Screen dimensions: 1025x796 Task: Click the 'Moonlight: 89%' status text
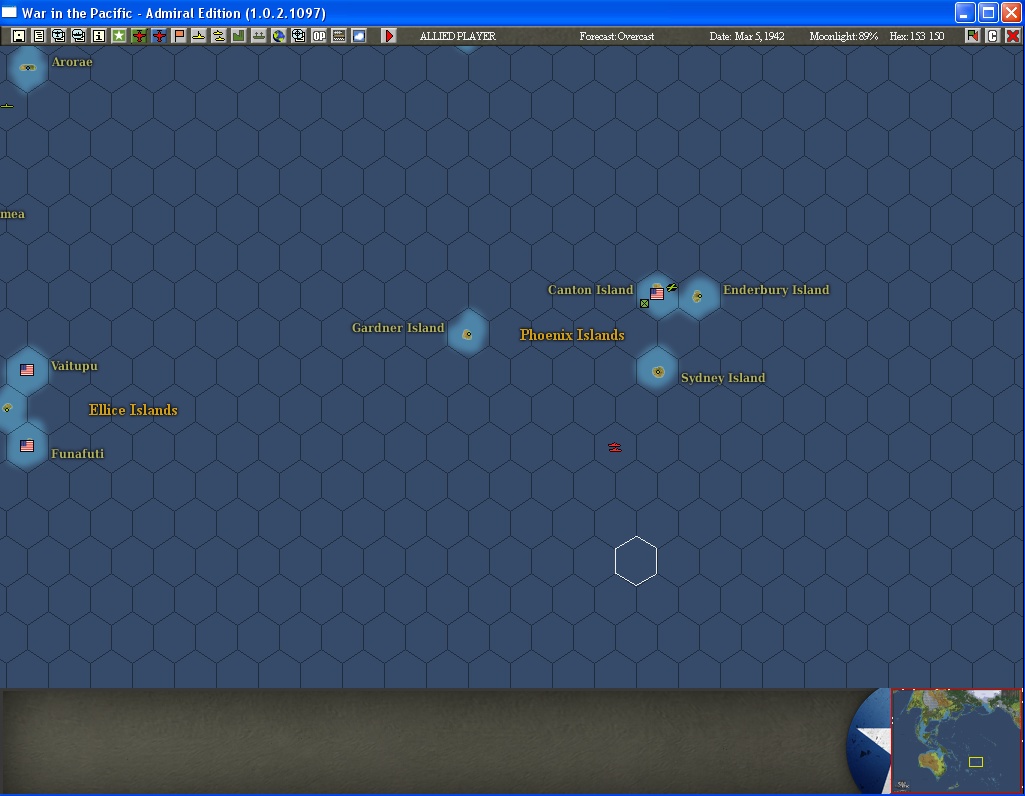[x=843, y=36]
